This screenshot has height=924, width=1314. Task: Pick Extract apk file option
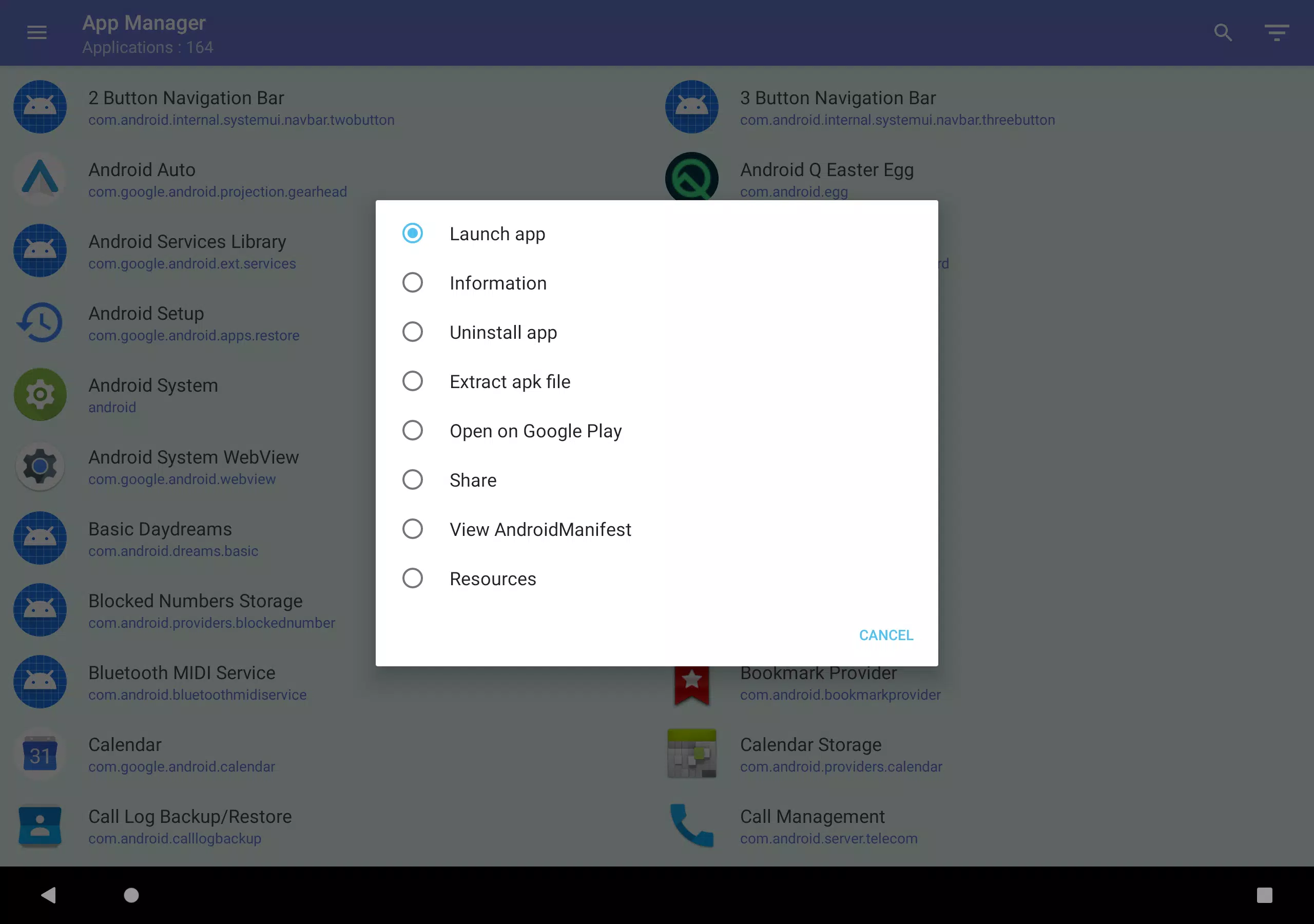[x=656, y=381]
